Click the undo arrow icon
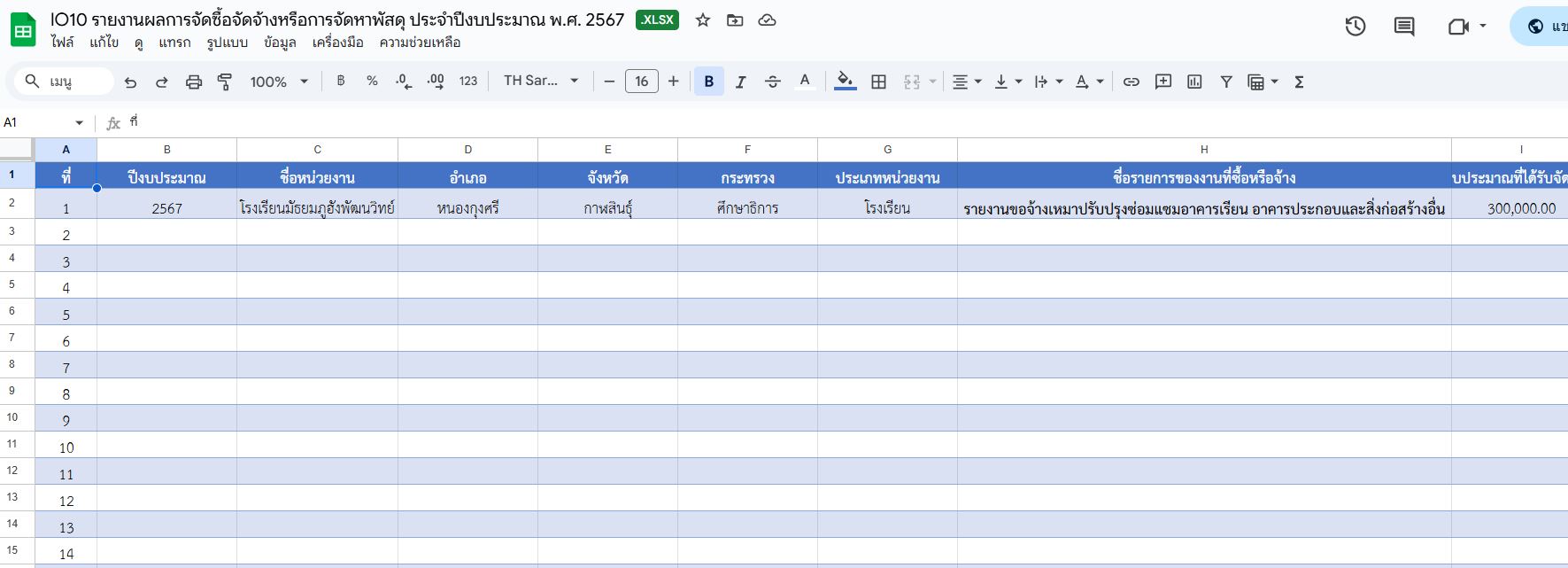 click(131, 82)
